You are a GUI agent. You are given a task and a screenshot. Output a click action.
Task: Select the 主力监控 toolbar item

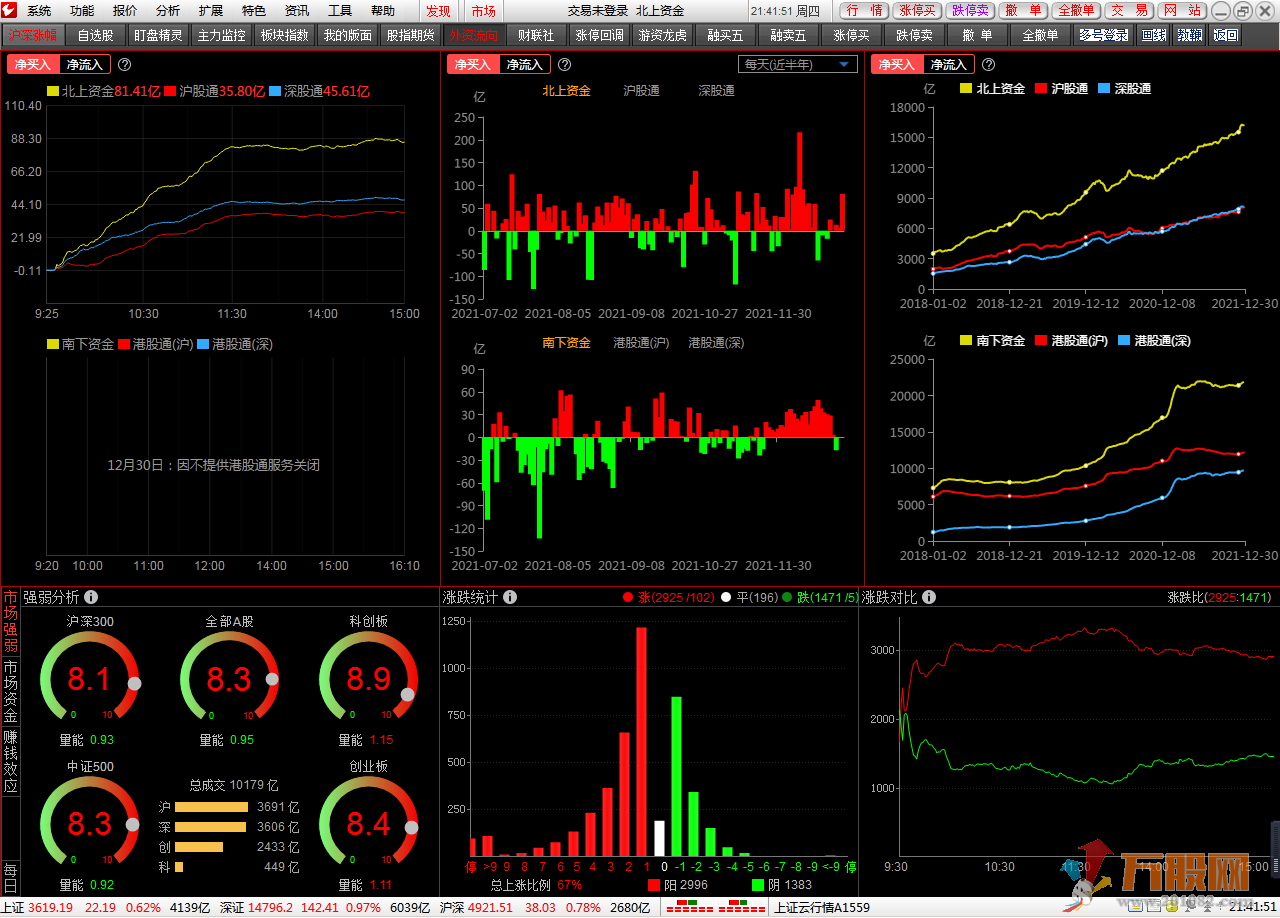point(221,35)
